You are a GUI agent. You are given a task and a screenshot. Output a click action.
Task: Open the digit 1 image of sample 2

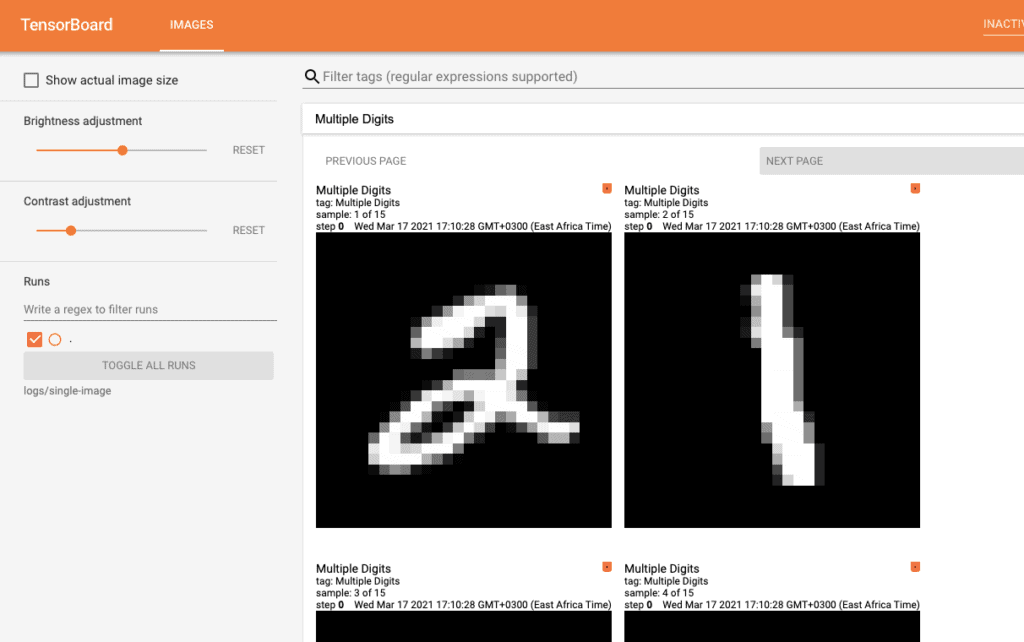pyautogui.click(x=772, y=380)
